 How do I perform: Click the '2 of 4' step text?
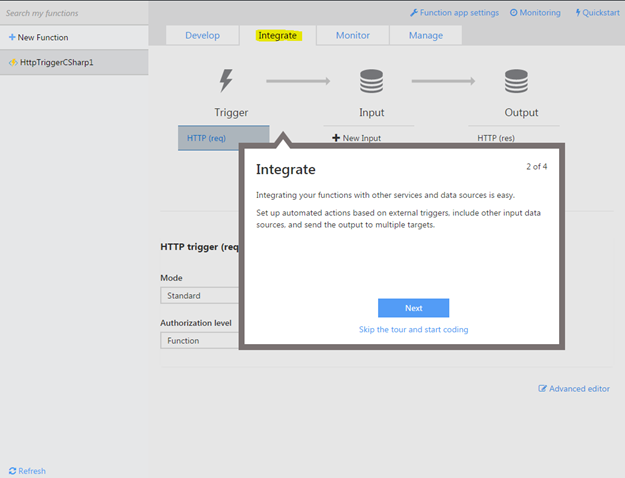click(537, 167)
